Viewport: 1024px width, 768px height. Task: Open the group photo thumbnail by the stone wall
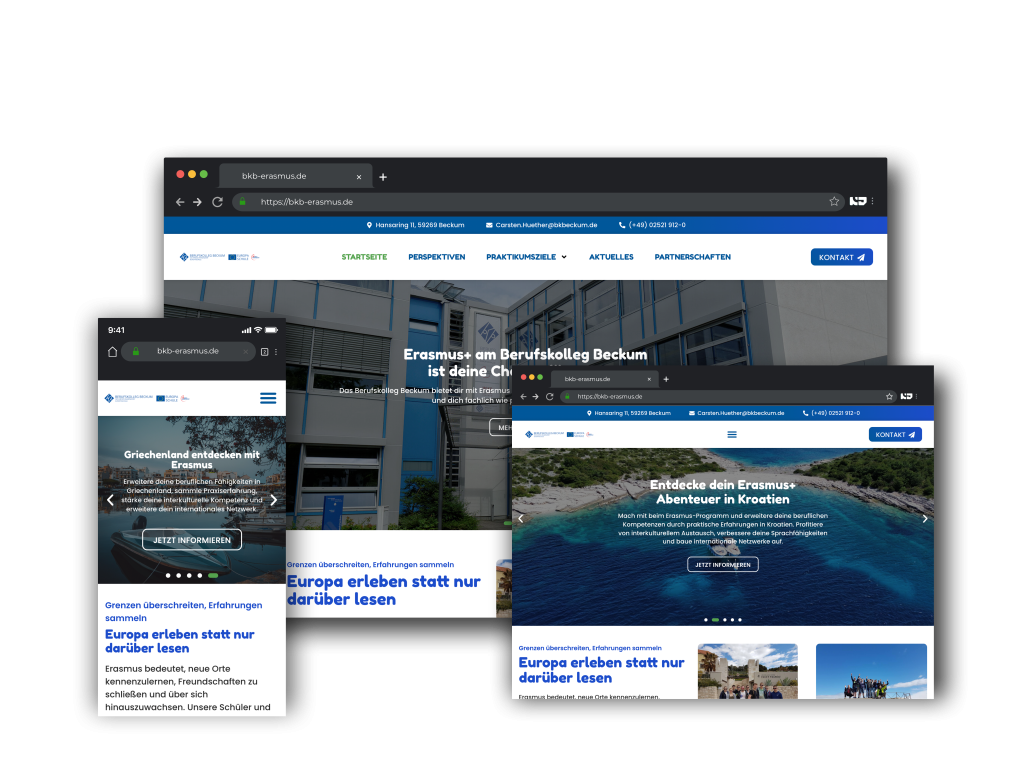click(x=748, y=671)
